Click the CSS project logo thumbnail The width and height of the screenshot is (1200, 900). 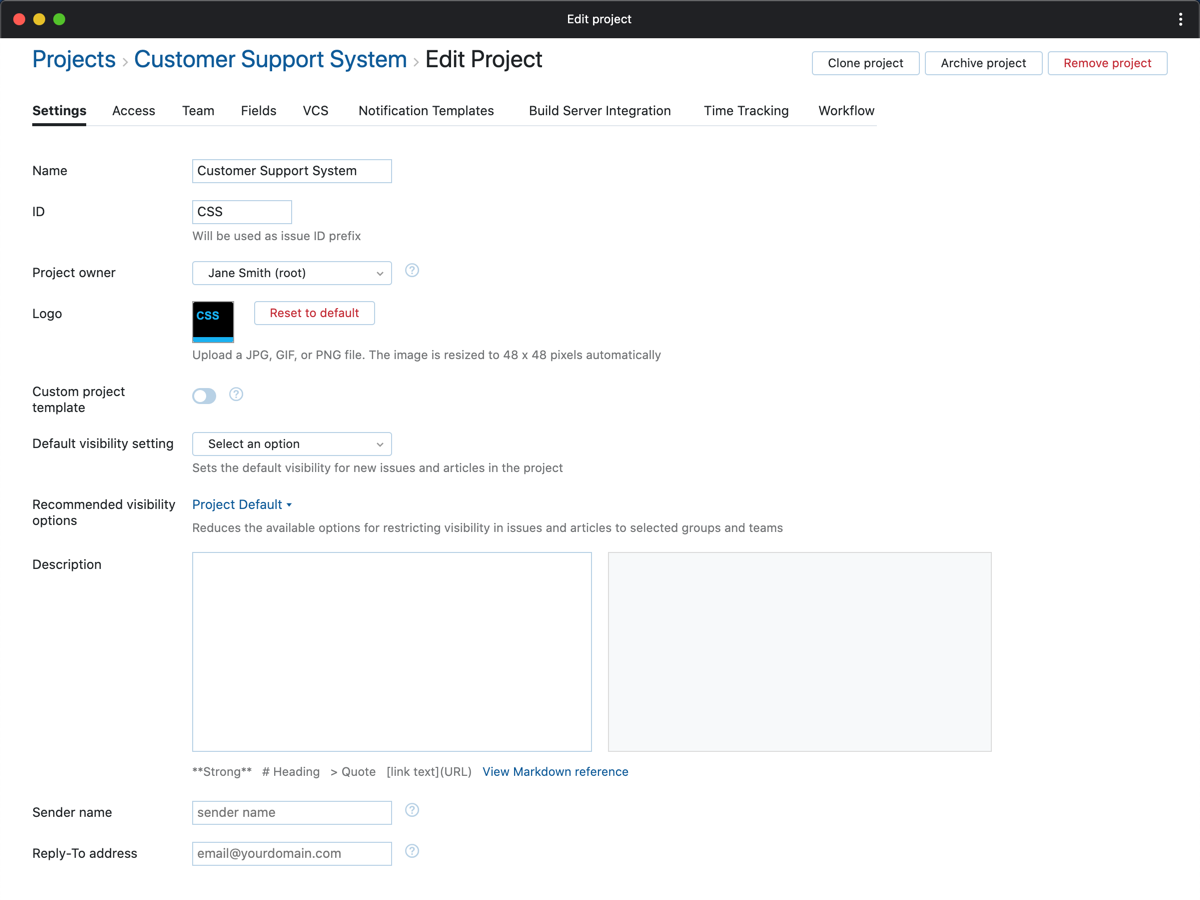[x=213, y=322]
